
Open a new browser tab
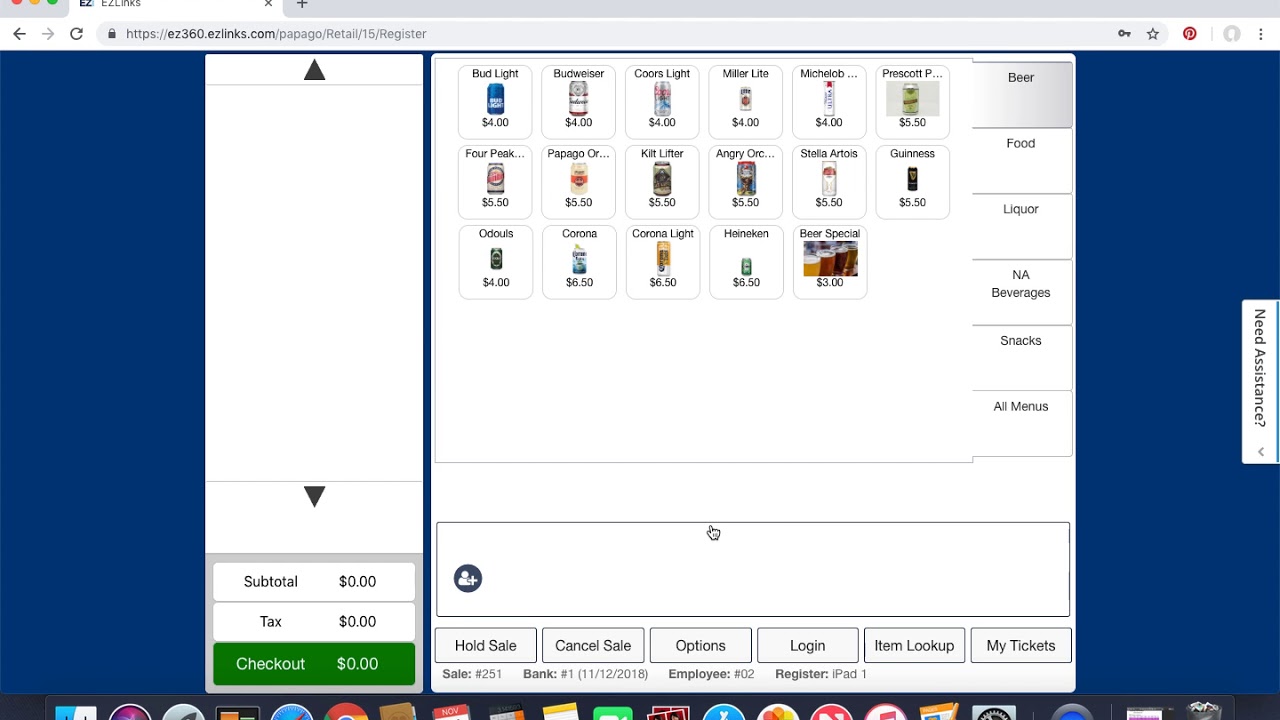pyautogui.click(x=302, y=4)
